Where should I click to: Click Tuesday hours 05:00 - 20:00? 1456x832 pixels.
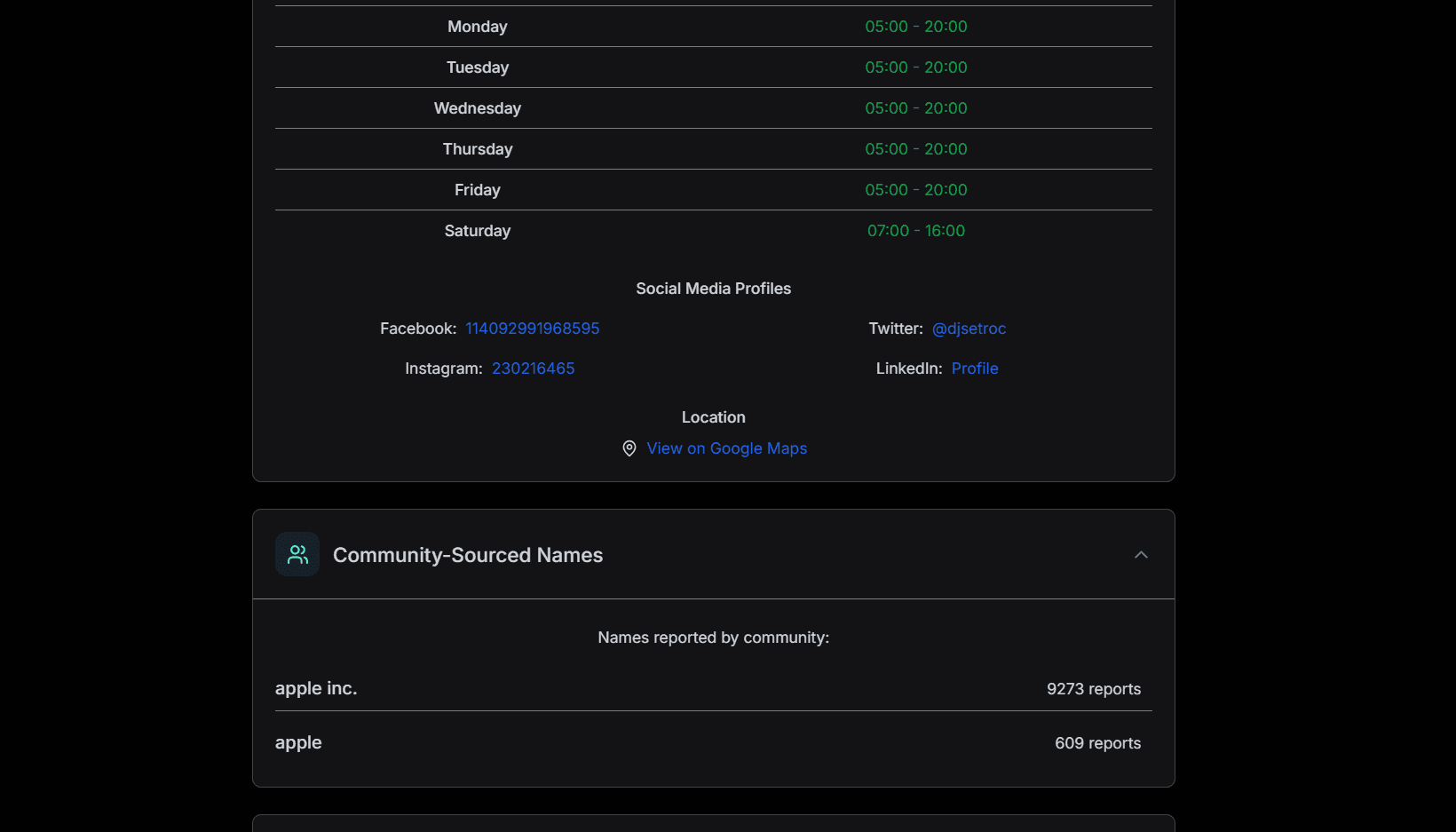point(916,67)
